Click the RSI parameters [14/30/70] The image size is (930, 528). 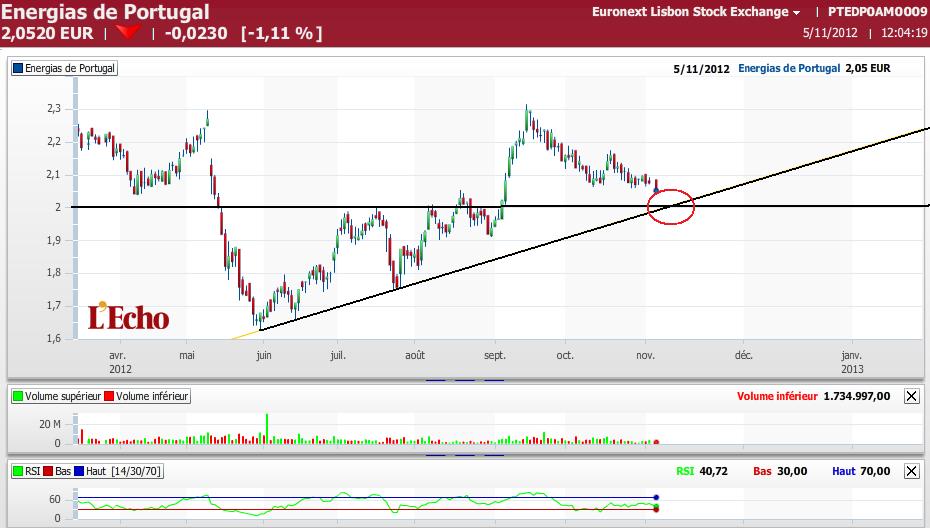136,471
